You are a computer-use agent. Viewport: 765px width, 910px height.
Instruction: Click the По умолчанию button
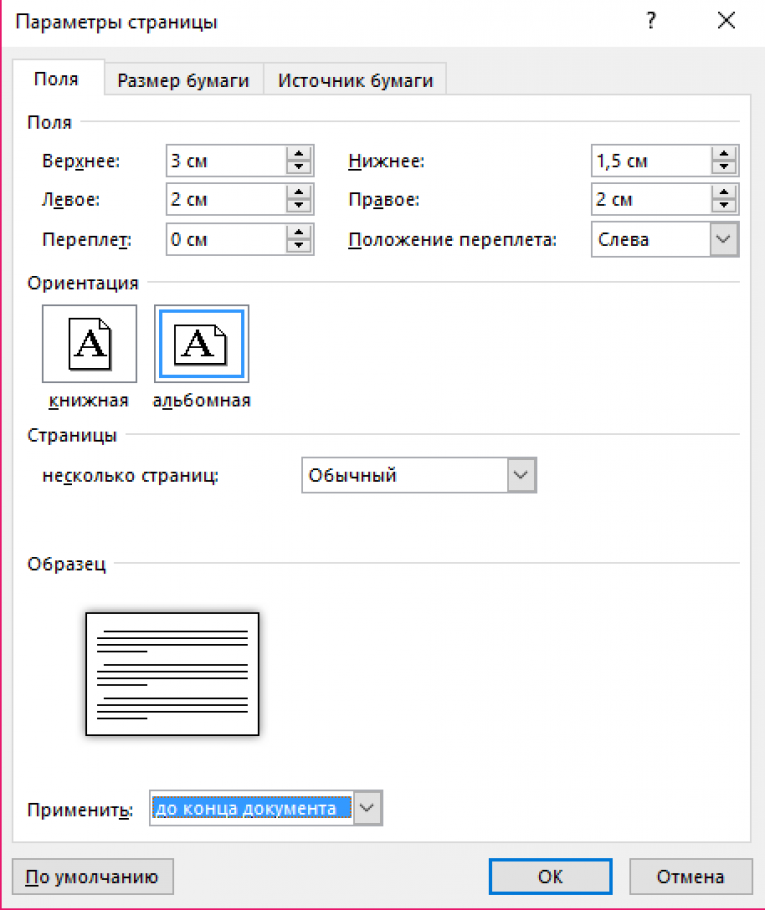pos(92,876)
